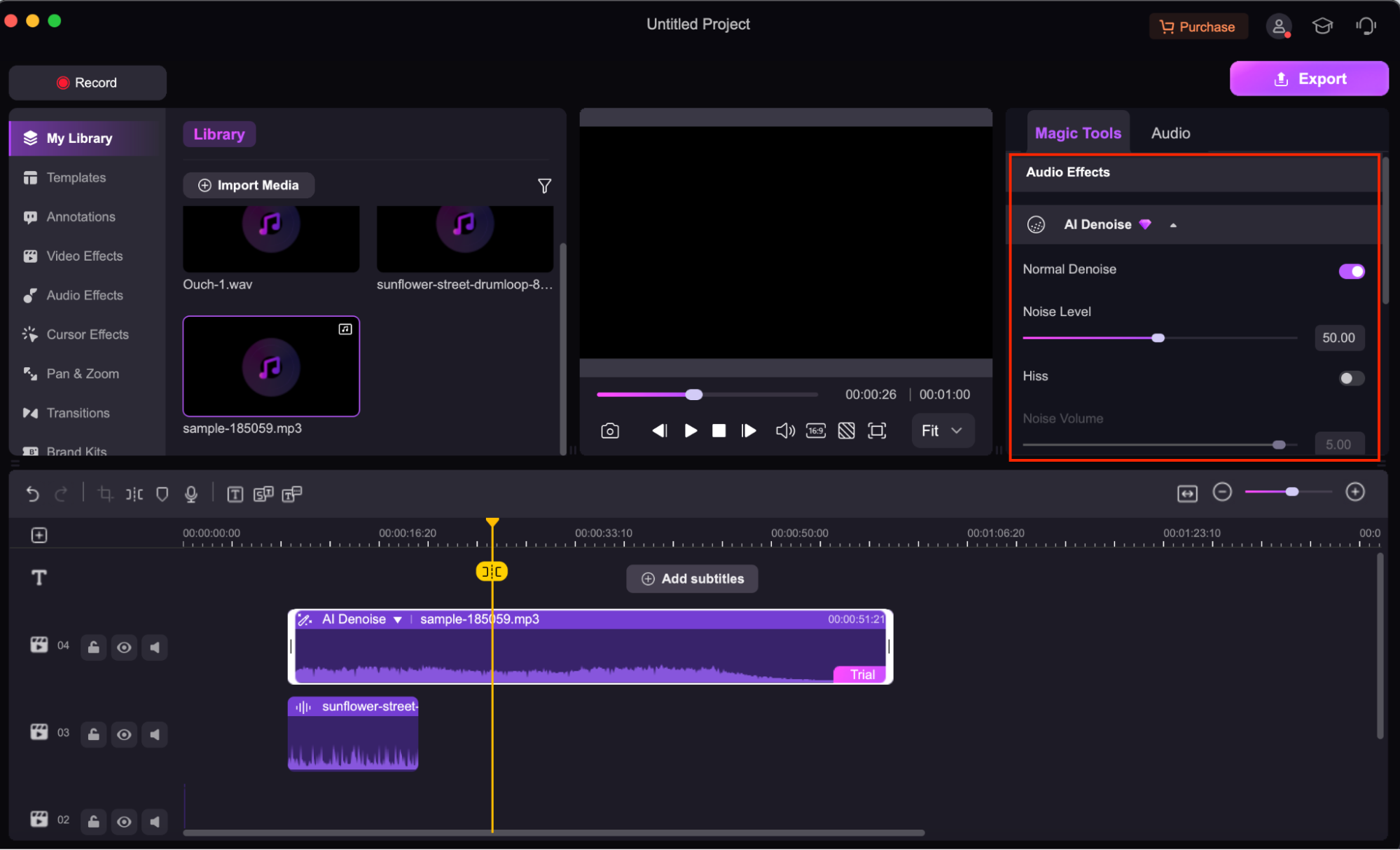Click Add subtitles button
1400x850 pixels.
pyautogui.click(x=692, y=579)
